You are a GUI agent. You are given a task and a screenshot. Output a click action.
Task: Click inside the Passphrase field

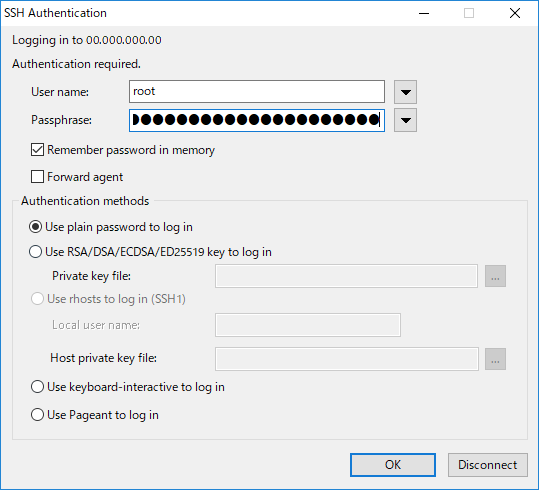(x=257, y=120)
